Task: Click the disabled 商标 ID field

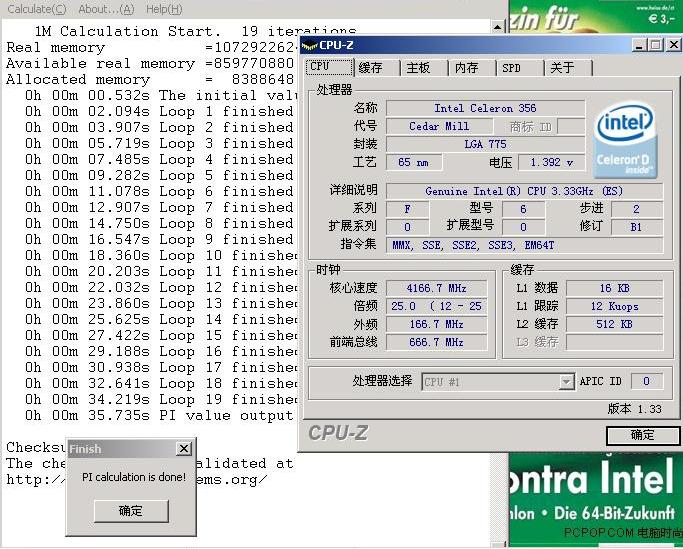Action: click(571, 127)
